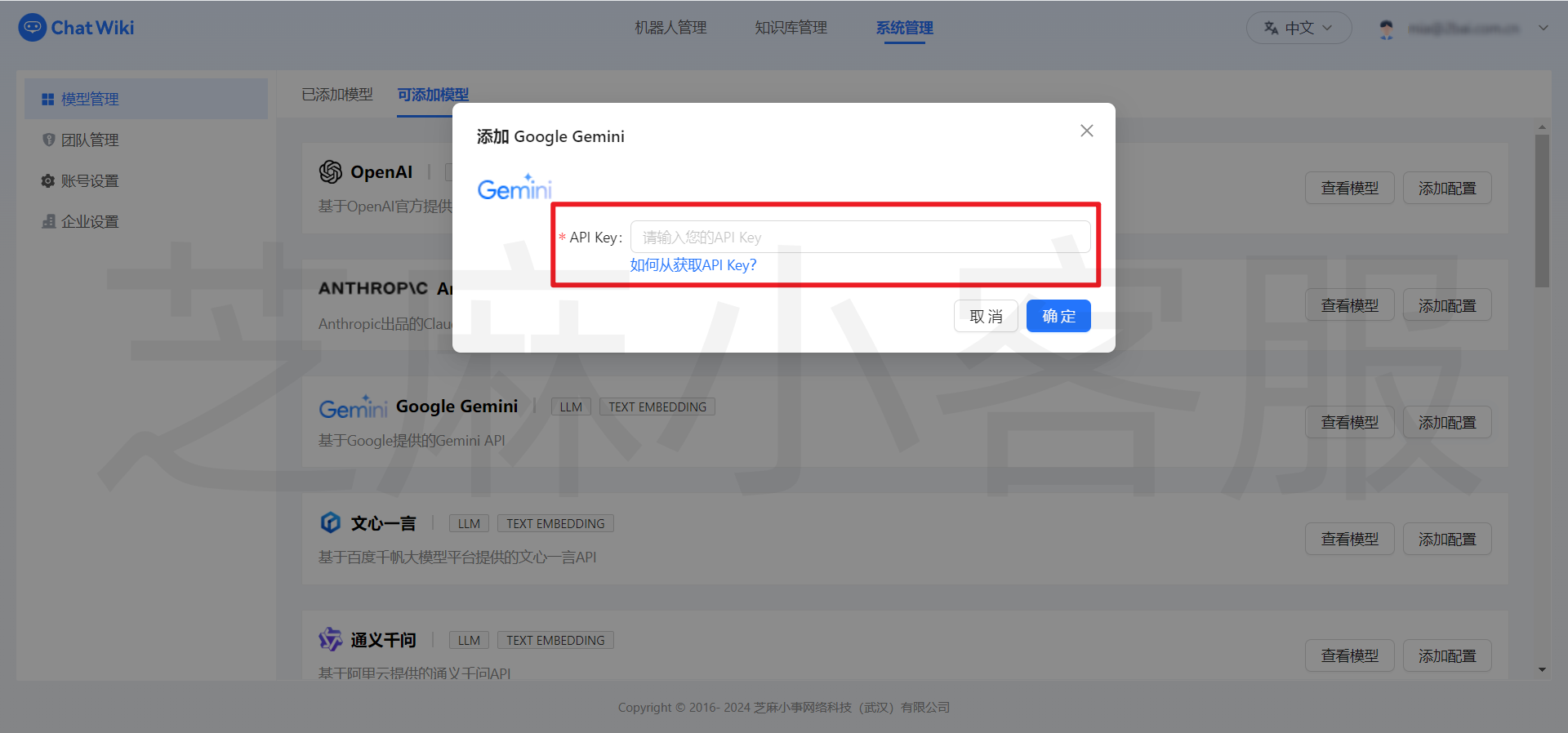Click the OpenAI title text
Viewport: 1568px width, 733px height.
click(381, 172)
